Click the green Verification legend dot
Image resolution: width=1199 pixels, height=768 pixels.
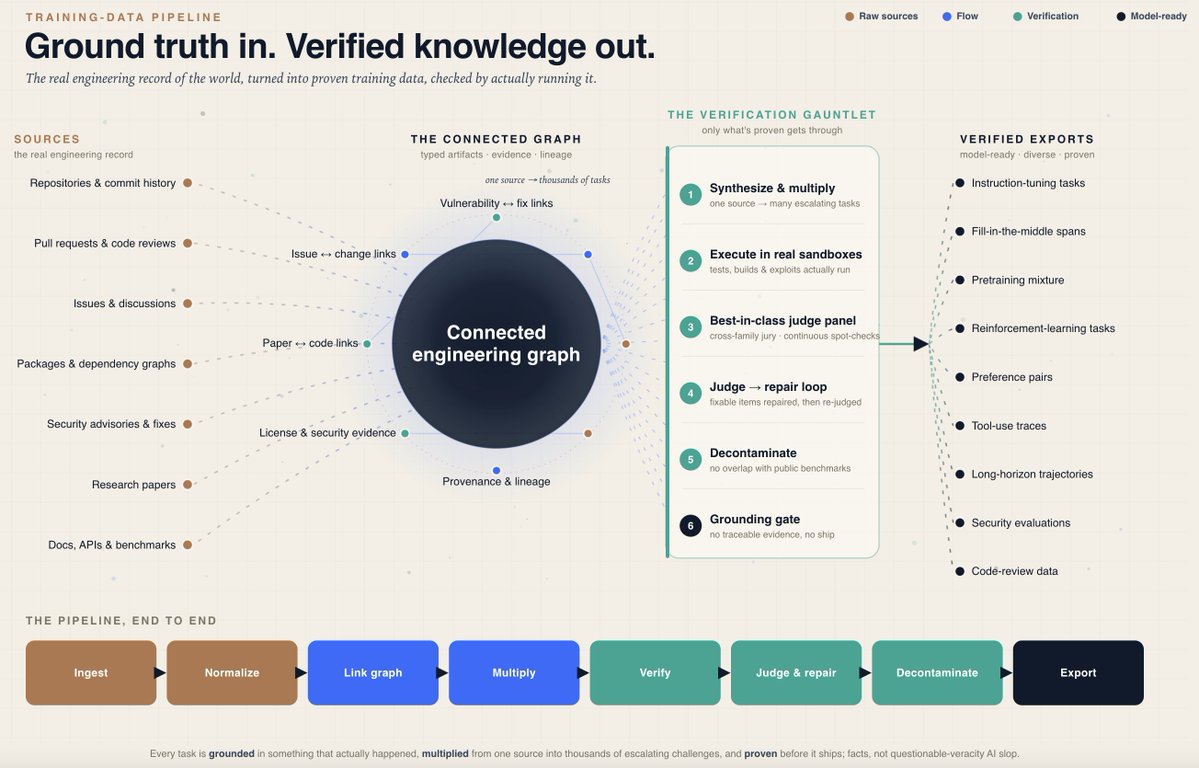[x=1017, y=16]
